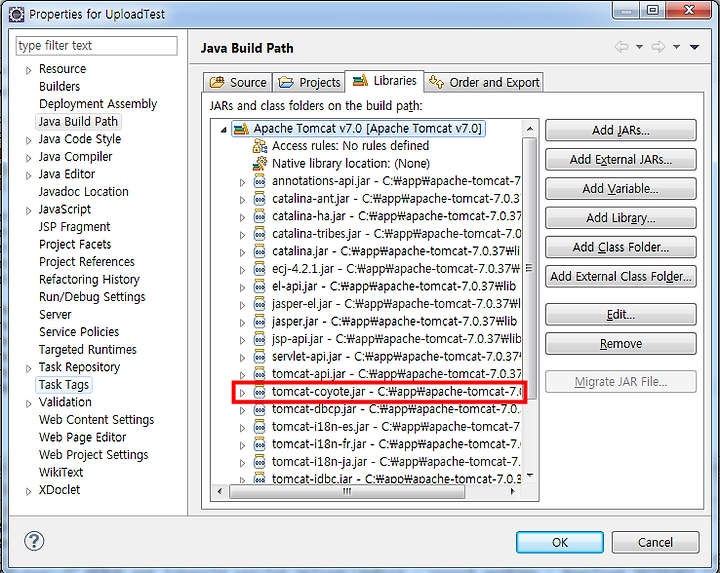Open the view menu triangle
This screenshot has height=573, width=720.
[694, 47]
